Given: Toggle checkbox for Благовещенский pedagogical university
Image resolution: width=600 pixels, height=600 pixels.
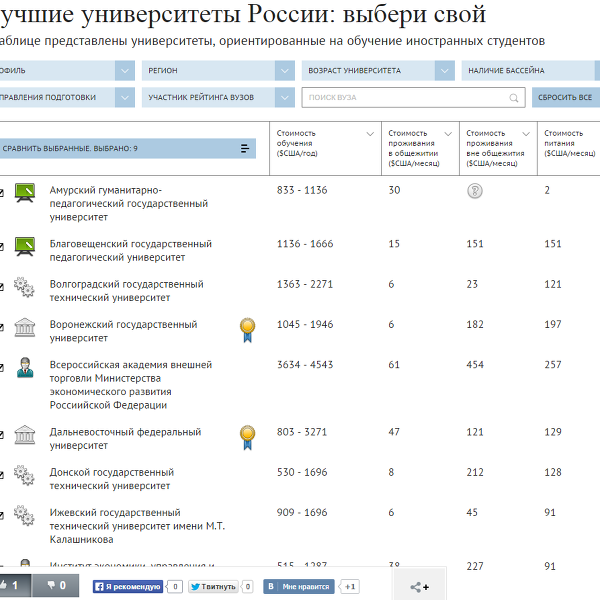Looking at the screenshot, I should click(2, 246).
